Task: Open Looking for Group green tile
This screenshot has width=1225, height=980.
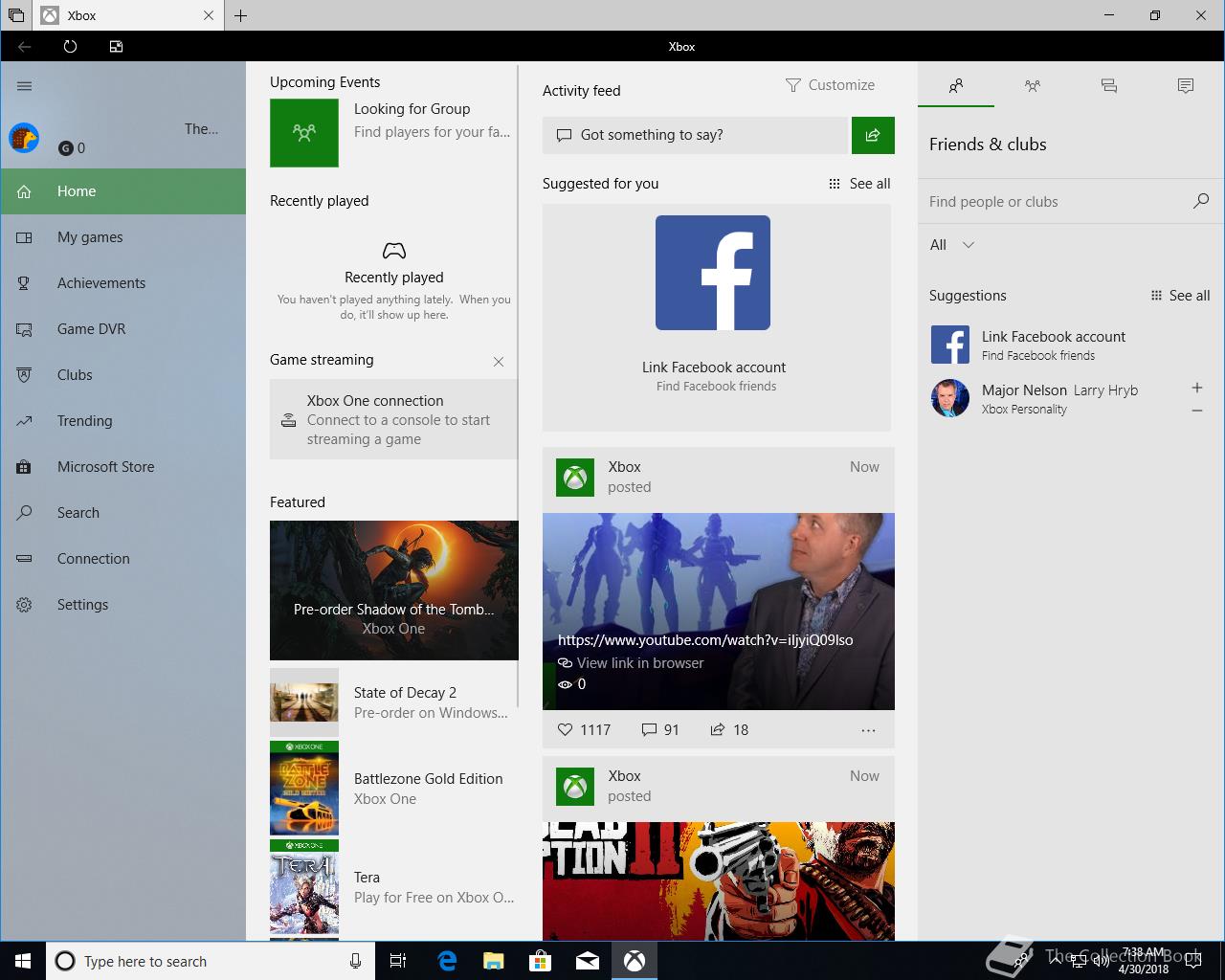Action: (304, 133)
